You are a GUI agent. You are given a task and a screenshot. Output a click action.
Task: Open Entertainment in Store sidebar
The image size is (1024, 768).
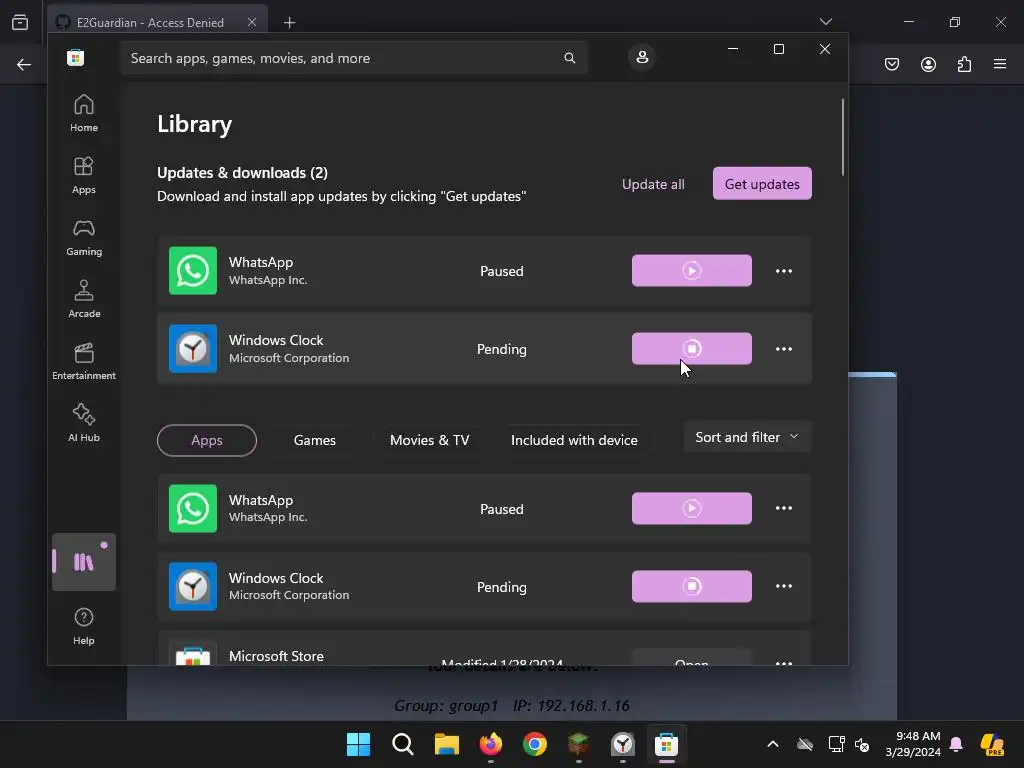click(x=84, y=361)
